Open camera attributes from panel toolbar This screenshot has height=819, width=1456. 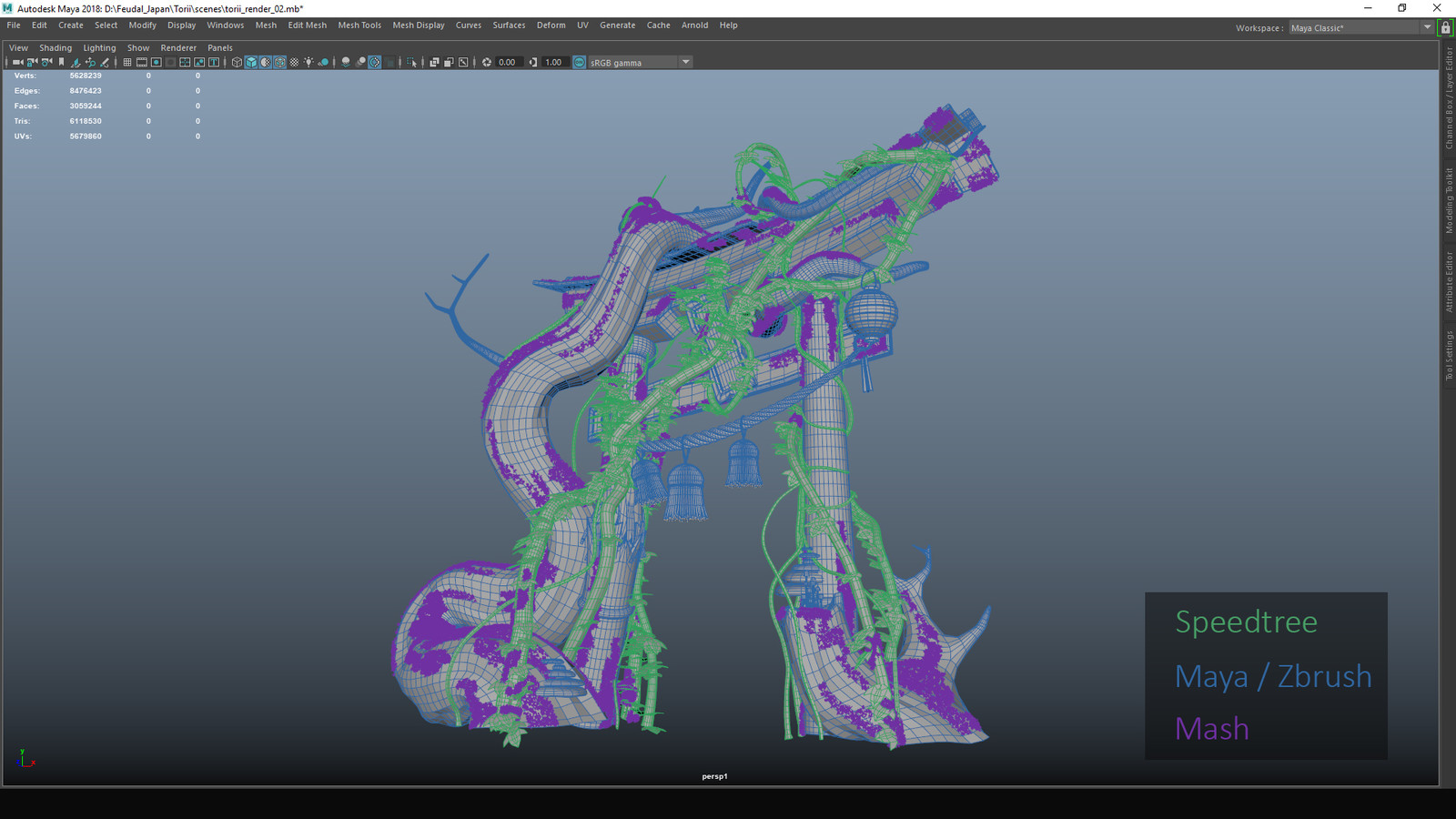[46, 62]
